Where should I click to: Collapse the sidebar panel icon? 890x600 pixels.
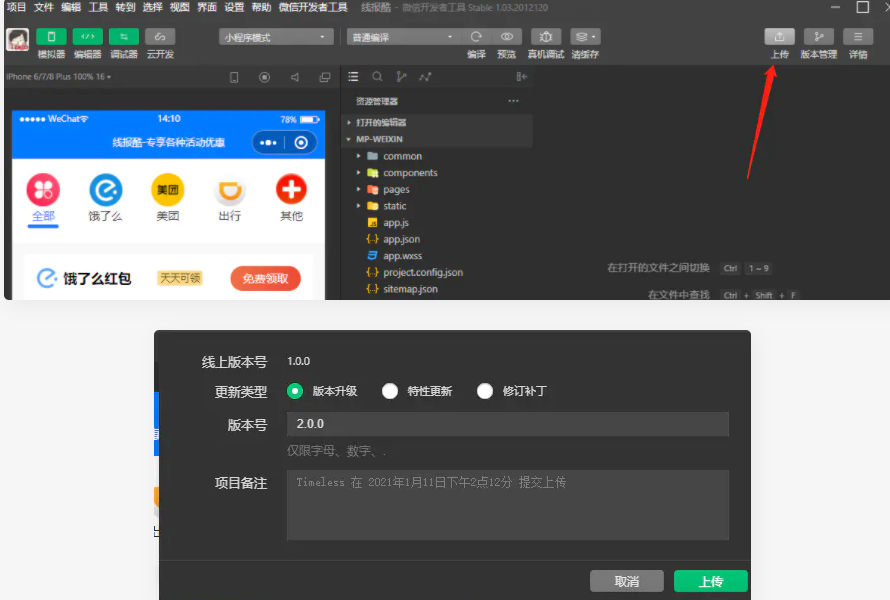click(522, 77)
